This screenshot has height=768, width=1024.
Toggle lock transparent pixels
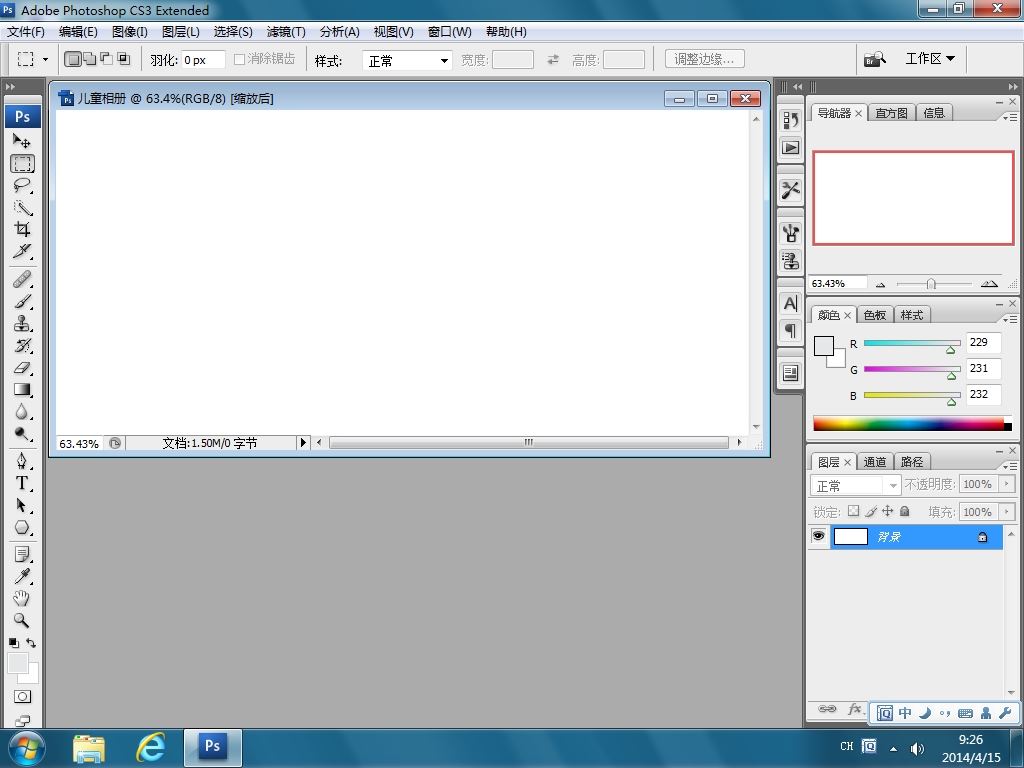tap(854, 511)
